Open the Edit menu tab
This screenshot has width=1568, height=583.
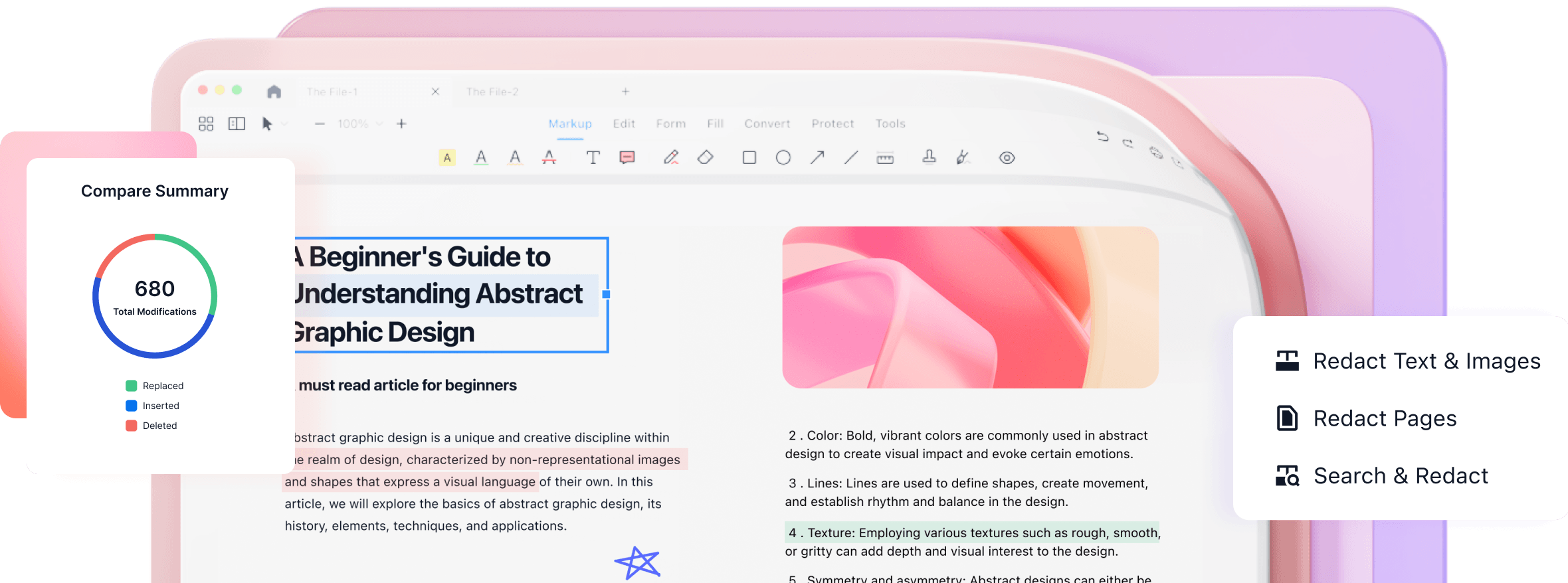pos(624,124)
